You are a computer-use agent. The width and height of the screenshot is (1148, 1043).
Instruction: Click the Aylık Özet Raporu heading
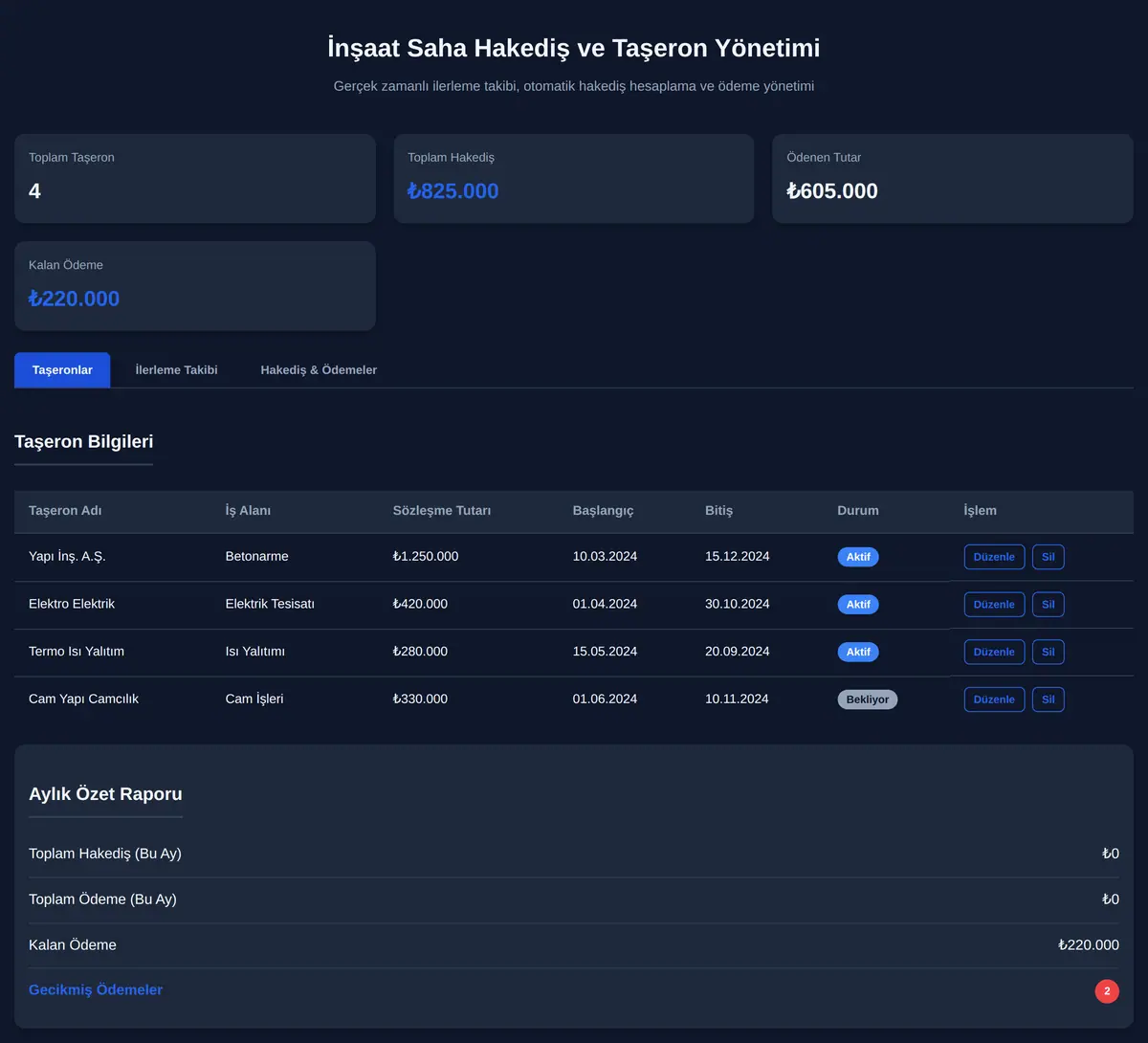(x=105, y=794)
